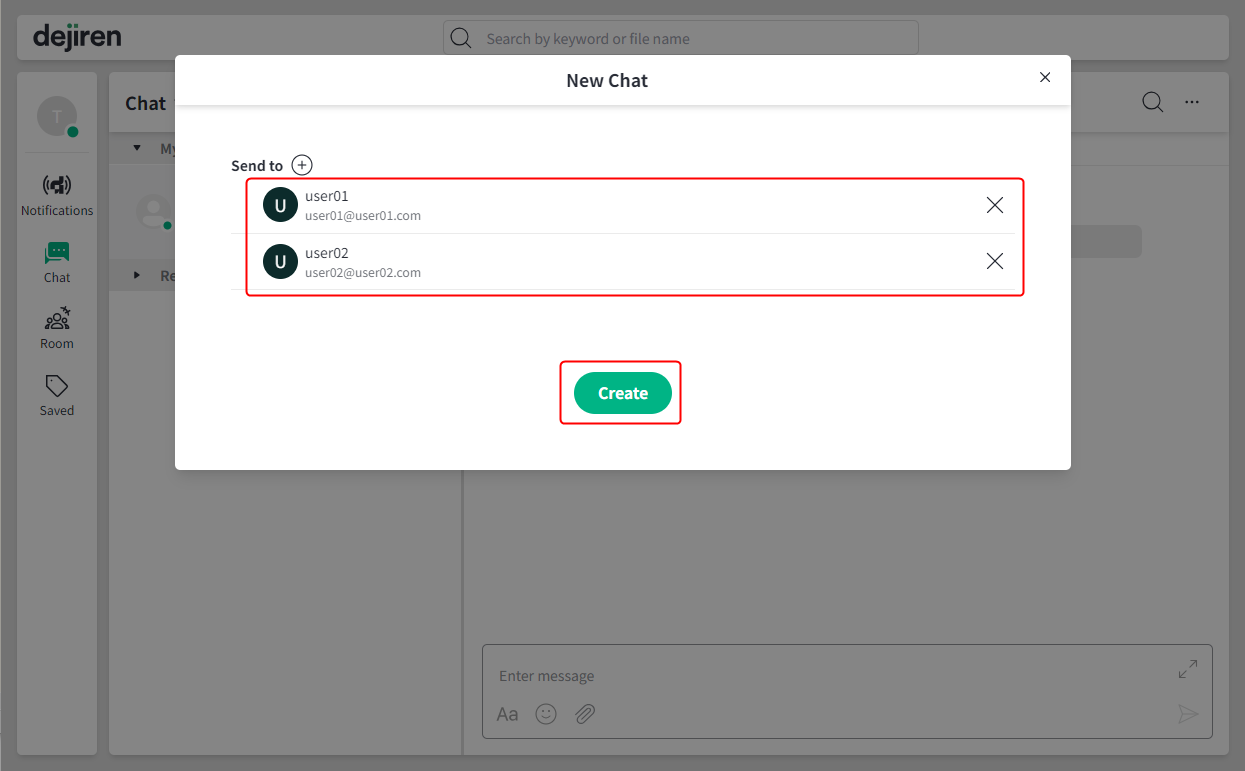Image resolution: width=1245 pixels, height=771 pixels.
Task: Close the New Chat dialog
Action: [1045, 77]
